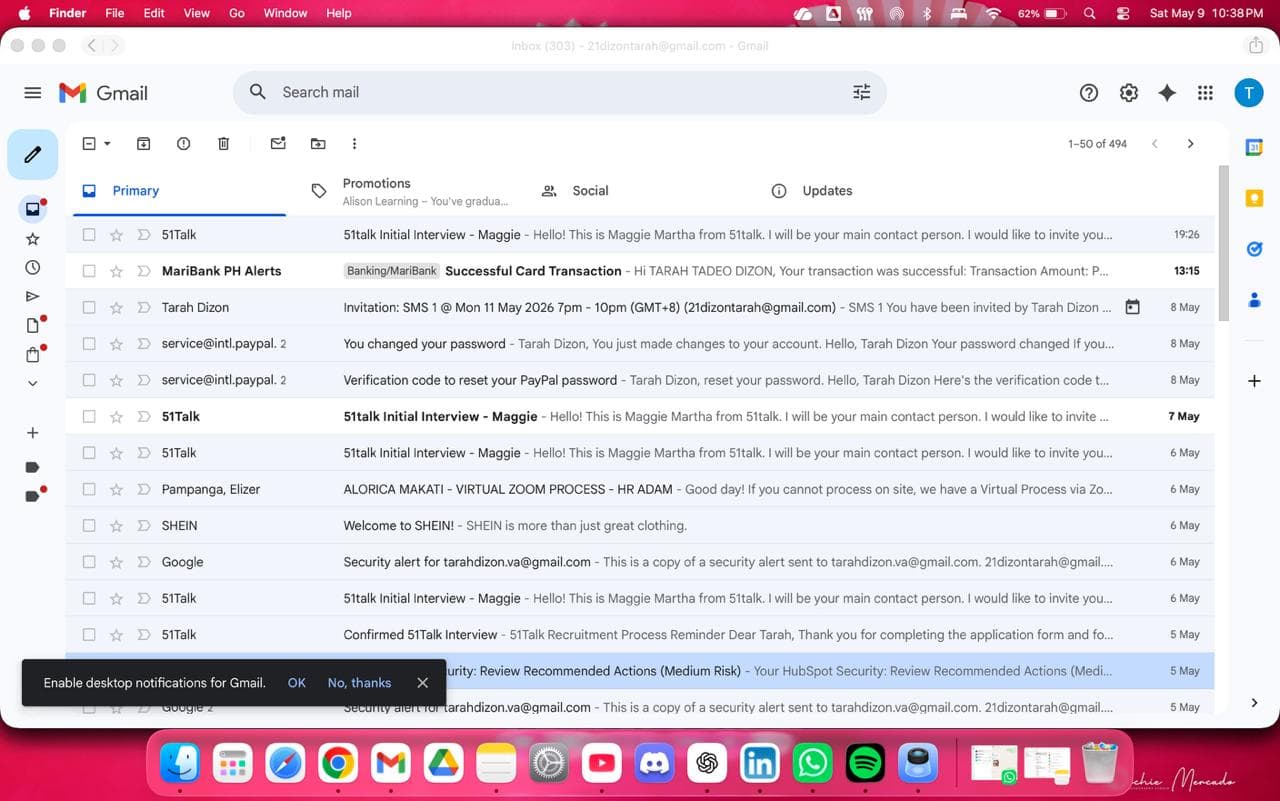Dismiss the notification prompt with X
The height and width of the screenshot is (801, 1280).
click(x=422, y=683)
